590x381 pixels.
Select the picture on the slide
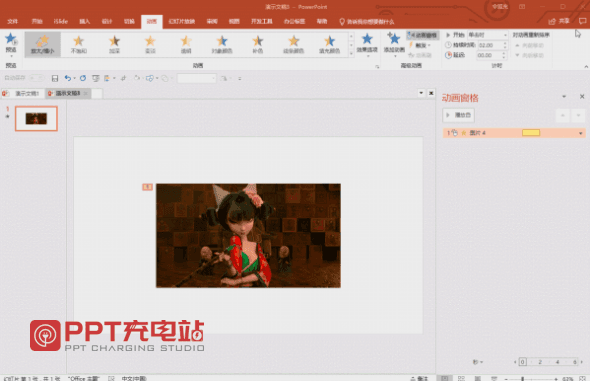(248, 236)
